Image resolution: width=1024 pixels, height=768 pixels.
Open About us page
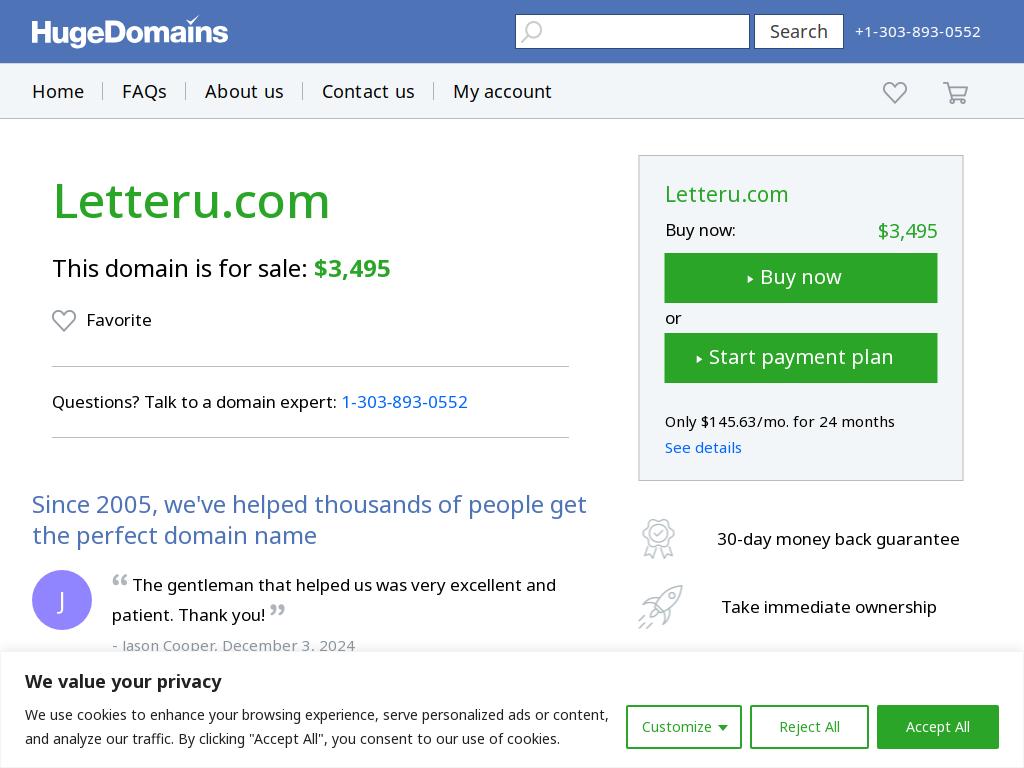244,91
